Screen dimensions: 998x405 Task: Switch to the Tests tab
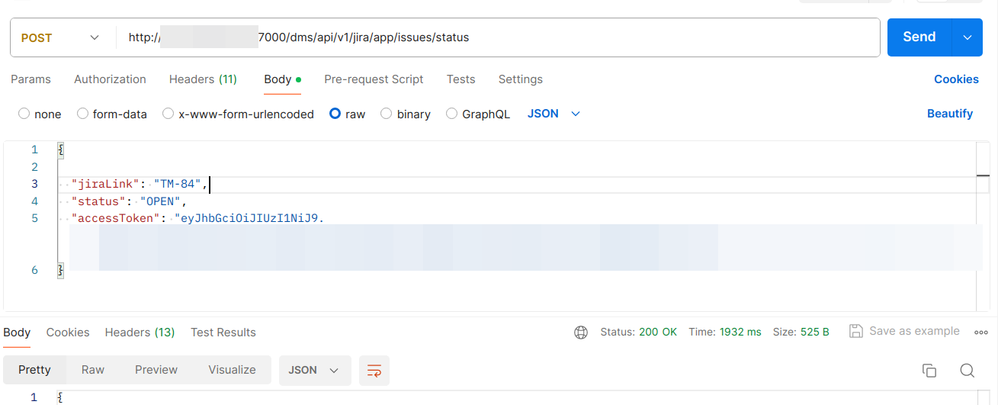tap(461, 80)
